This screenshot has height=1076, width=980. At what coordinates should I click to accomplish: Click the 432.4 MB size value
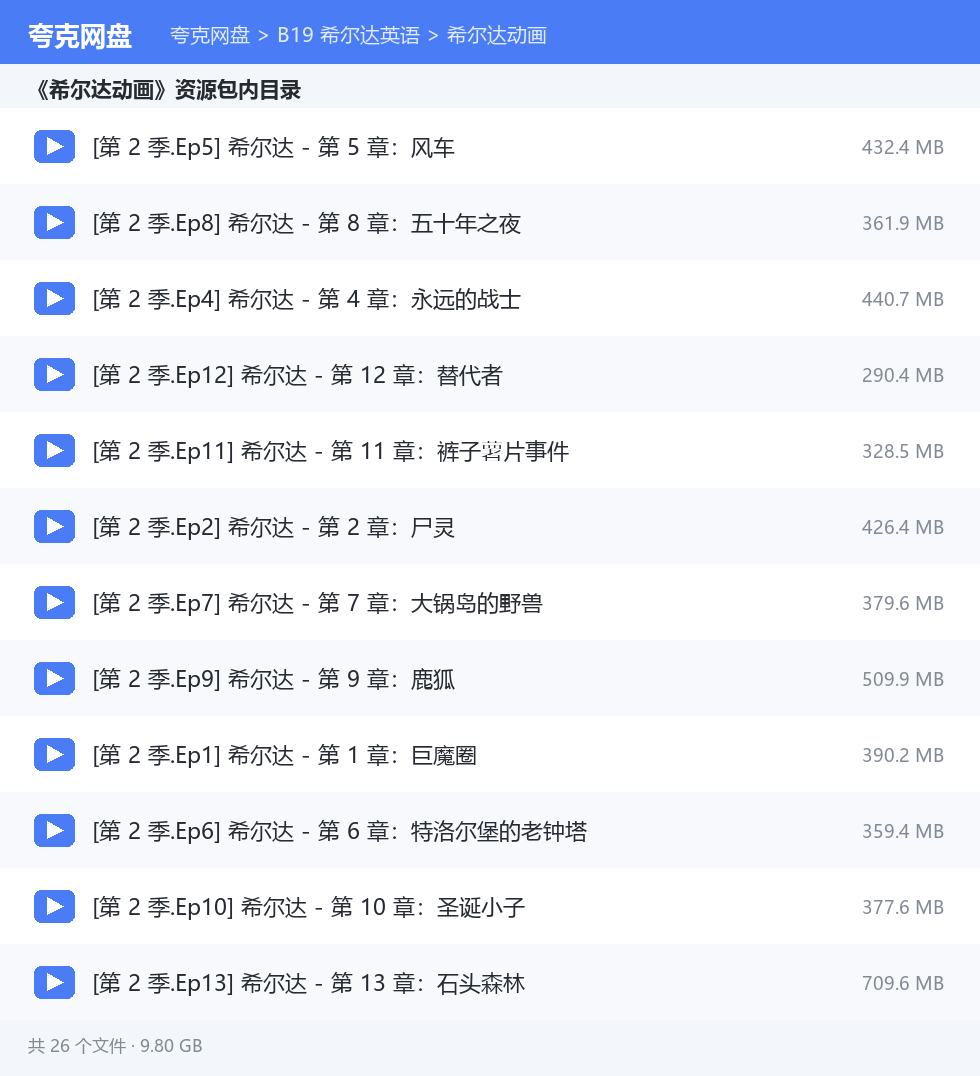[902, 147]
